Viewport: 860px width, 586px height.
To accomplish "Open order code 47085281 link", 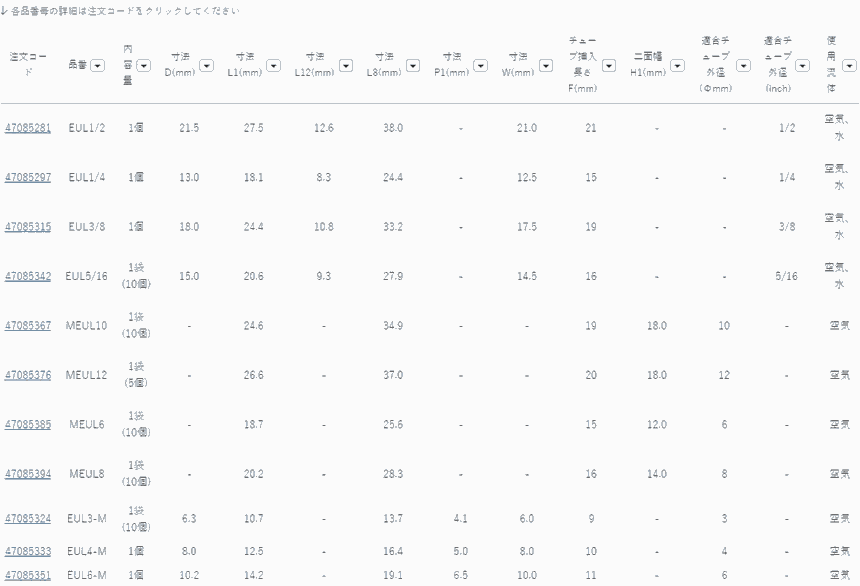I will [28, 128].
